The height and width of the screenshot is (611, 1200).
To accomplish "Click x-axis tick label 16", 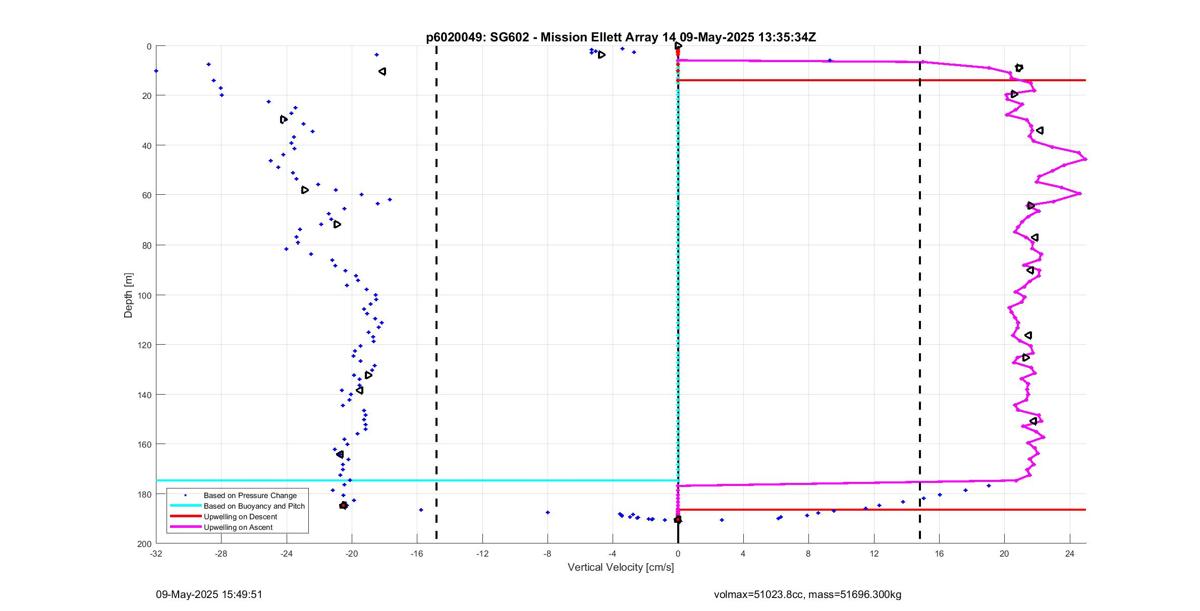I will [939, 554].
